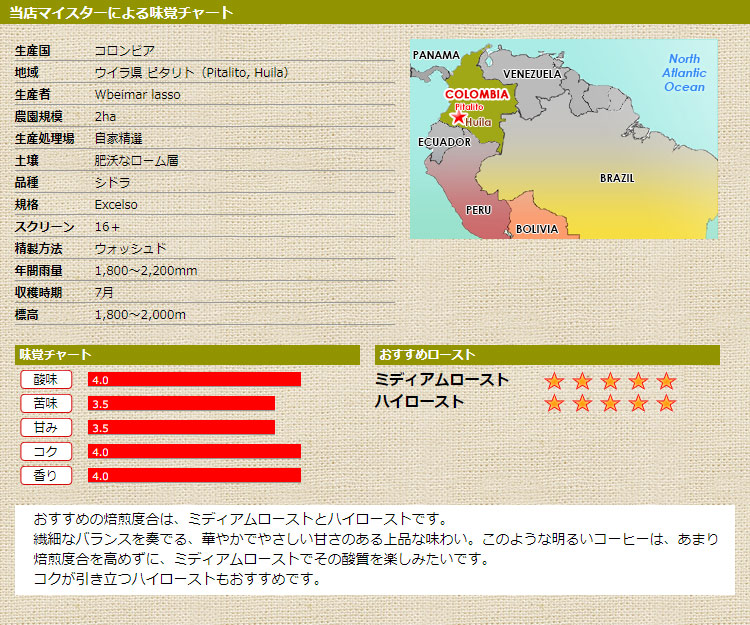Click the 当店マイスターによる味覚チャート title bar
Image resolution: width=750 pixels, height=625 pixels.
click(x=375, y=13)
